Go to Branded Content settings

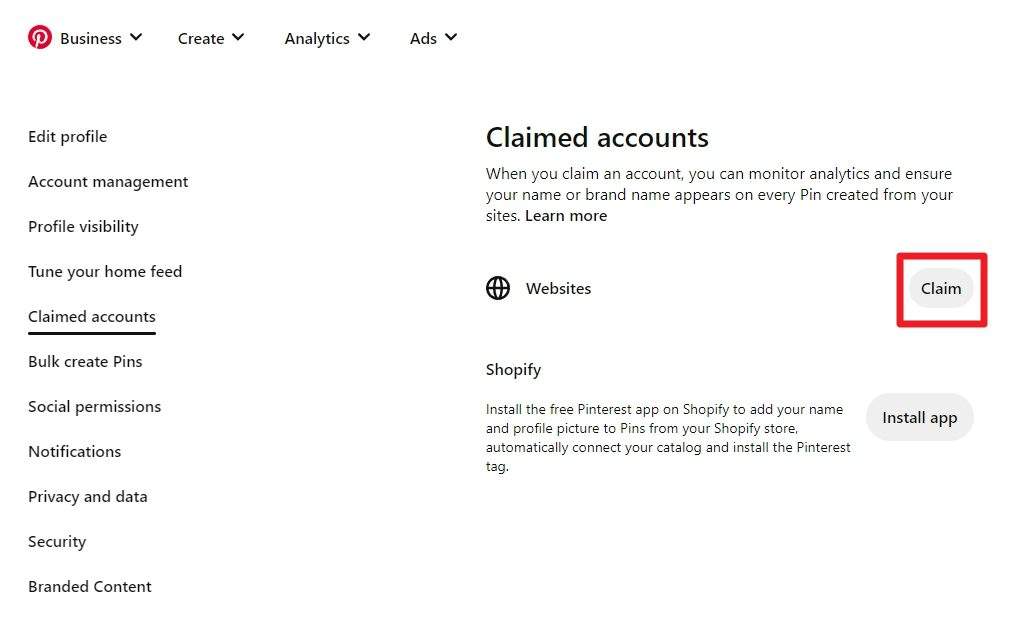pos(90,586)
